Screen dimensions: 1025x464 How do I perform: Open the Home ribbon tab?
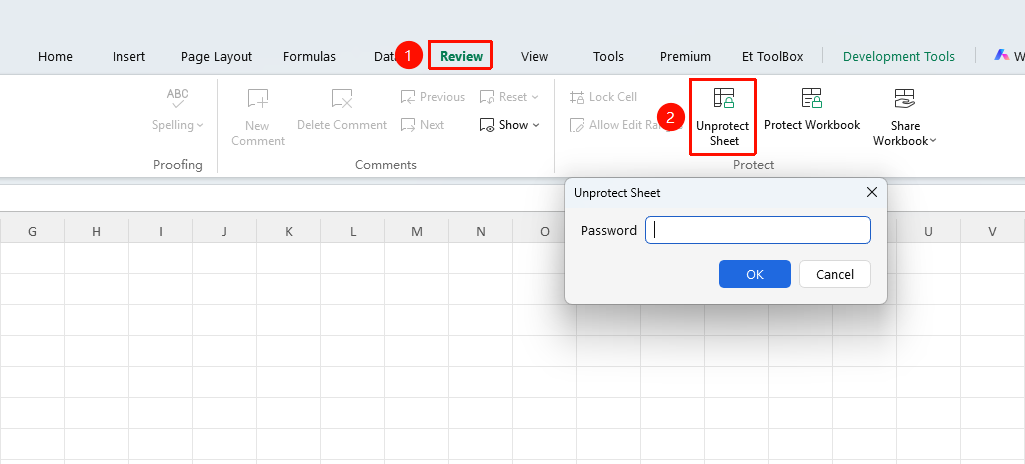[55, 56]
